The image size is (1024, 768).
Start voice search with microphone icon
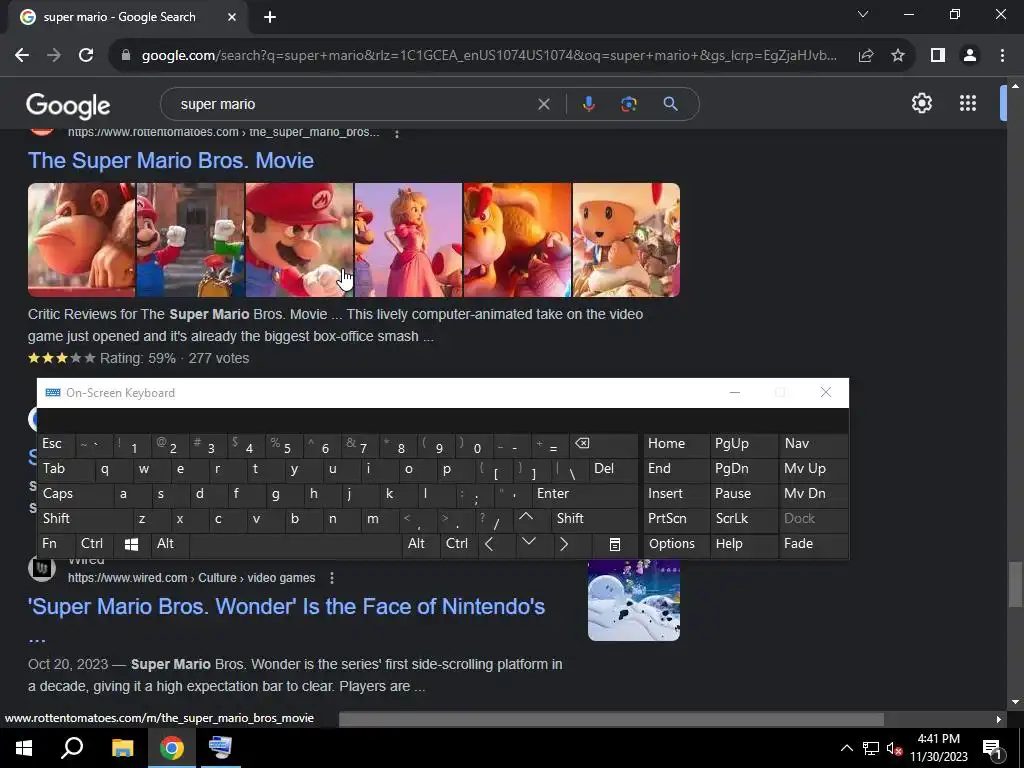click(588, 104)
